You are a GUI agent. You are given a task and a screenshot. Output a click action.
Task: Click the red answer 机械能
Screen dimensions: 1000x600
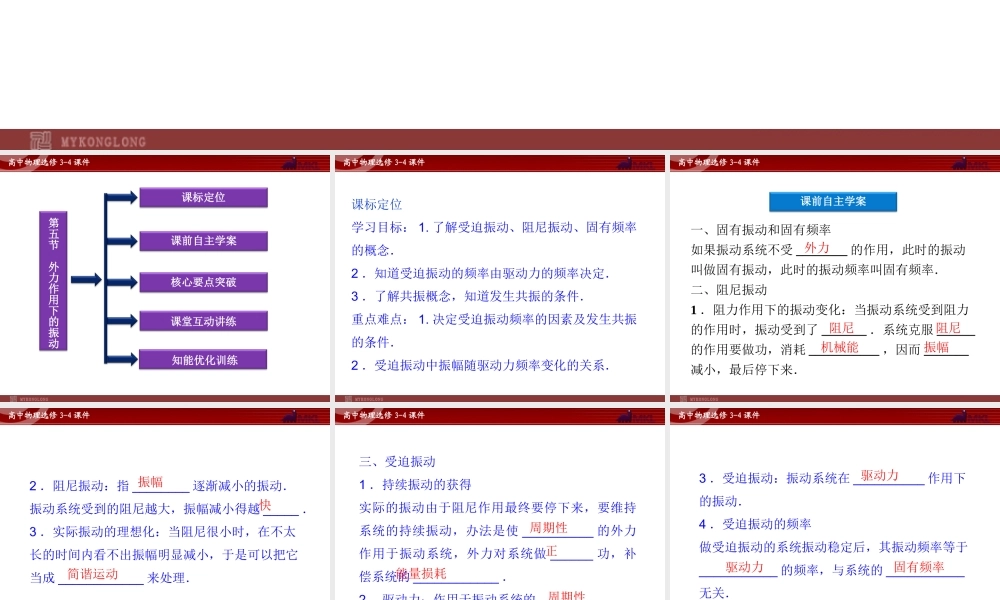[x=839, y=347]
